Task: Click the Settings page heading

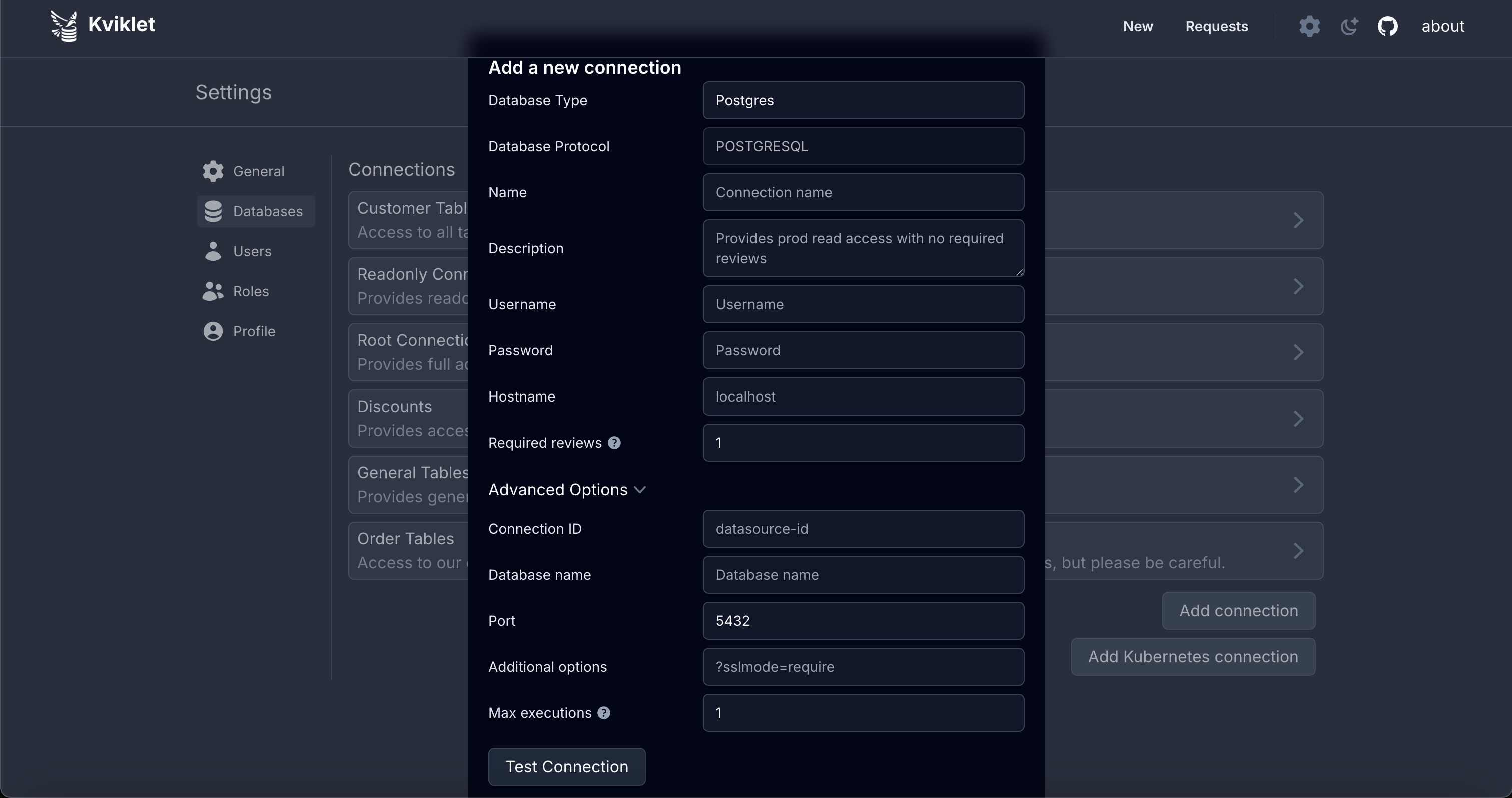Action: click(234, 92)
